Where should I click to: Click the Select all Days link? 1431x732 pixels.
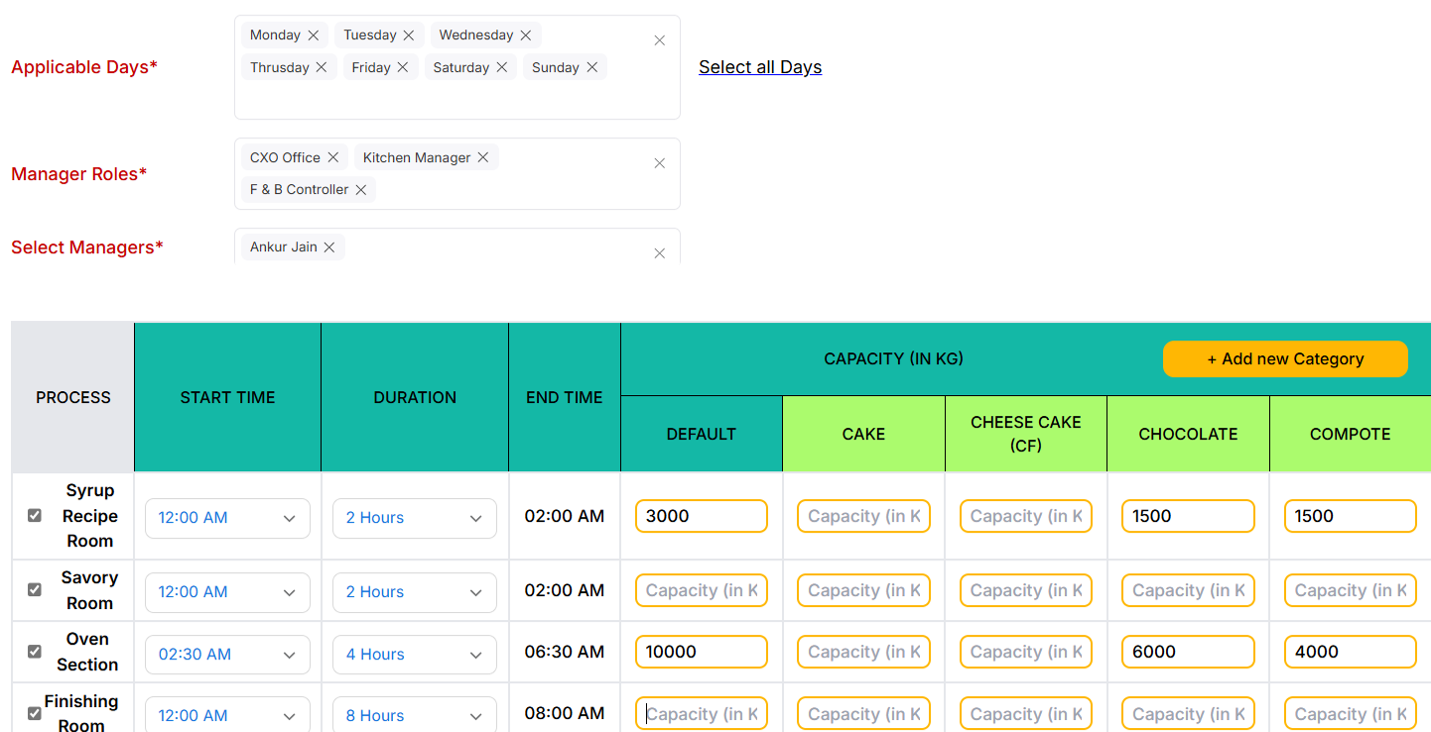tap(760, 67)
